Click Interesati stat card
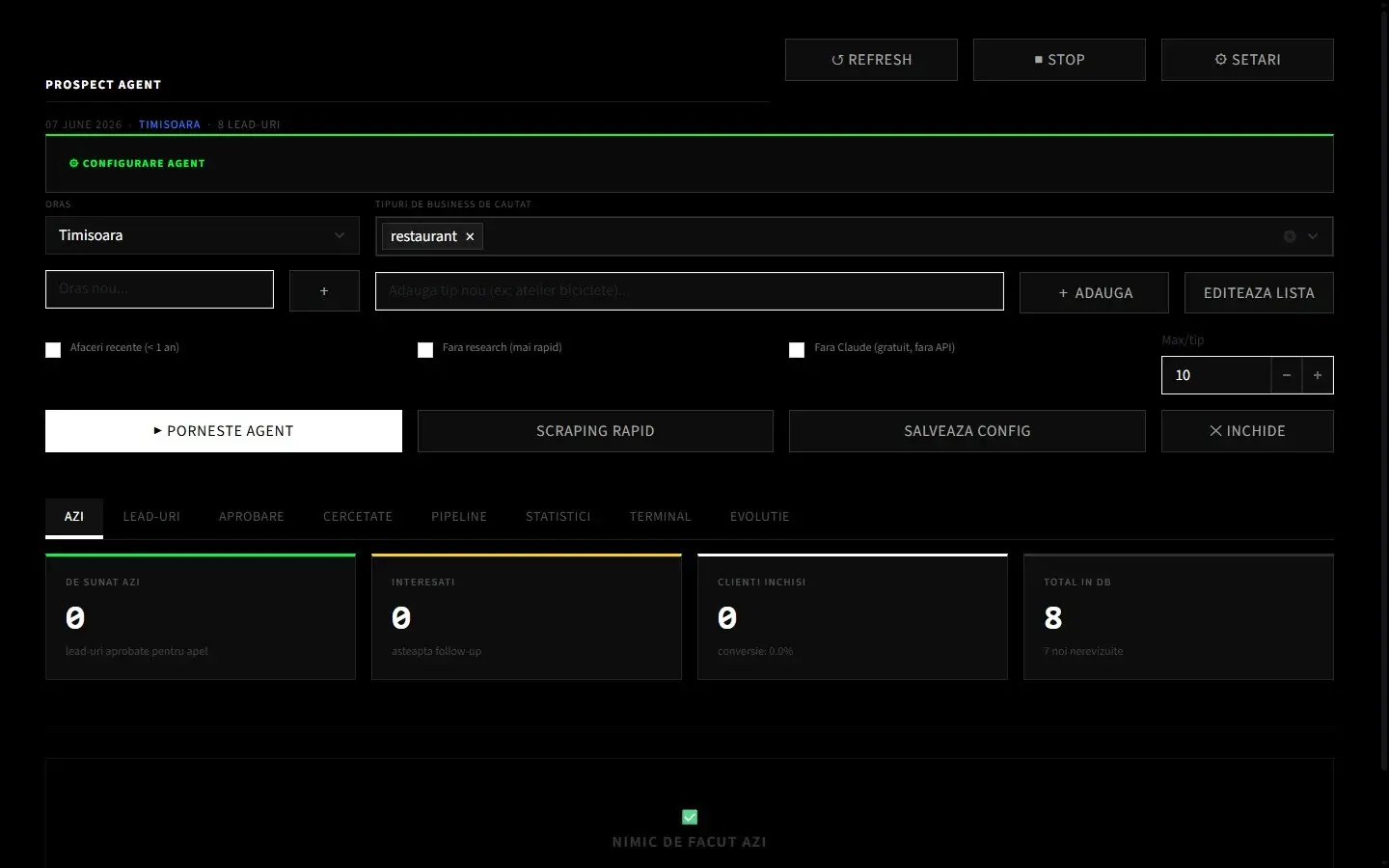Viewport: 1389px width, 868px height. tap(527, 617)
